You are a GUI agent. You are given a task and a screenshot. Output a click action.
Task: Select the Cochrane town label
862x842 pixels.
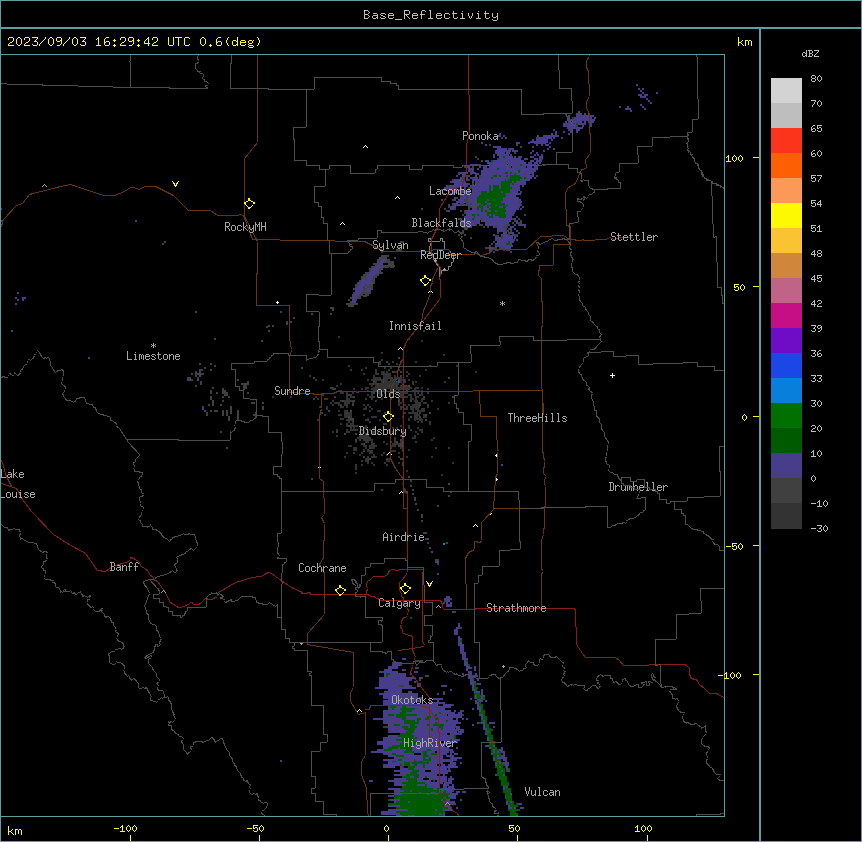322,568
